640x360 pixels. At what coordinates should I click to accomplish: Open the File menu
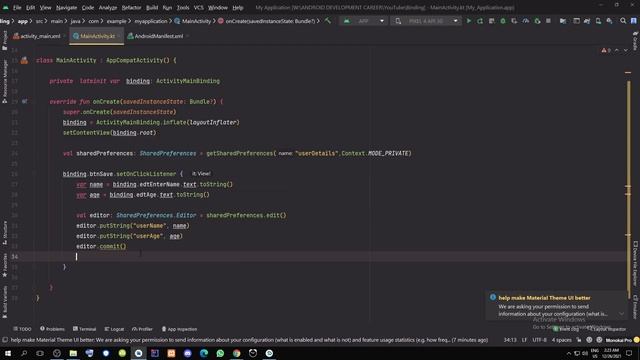(x=17, y=7)
